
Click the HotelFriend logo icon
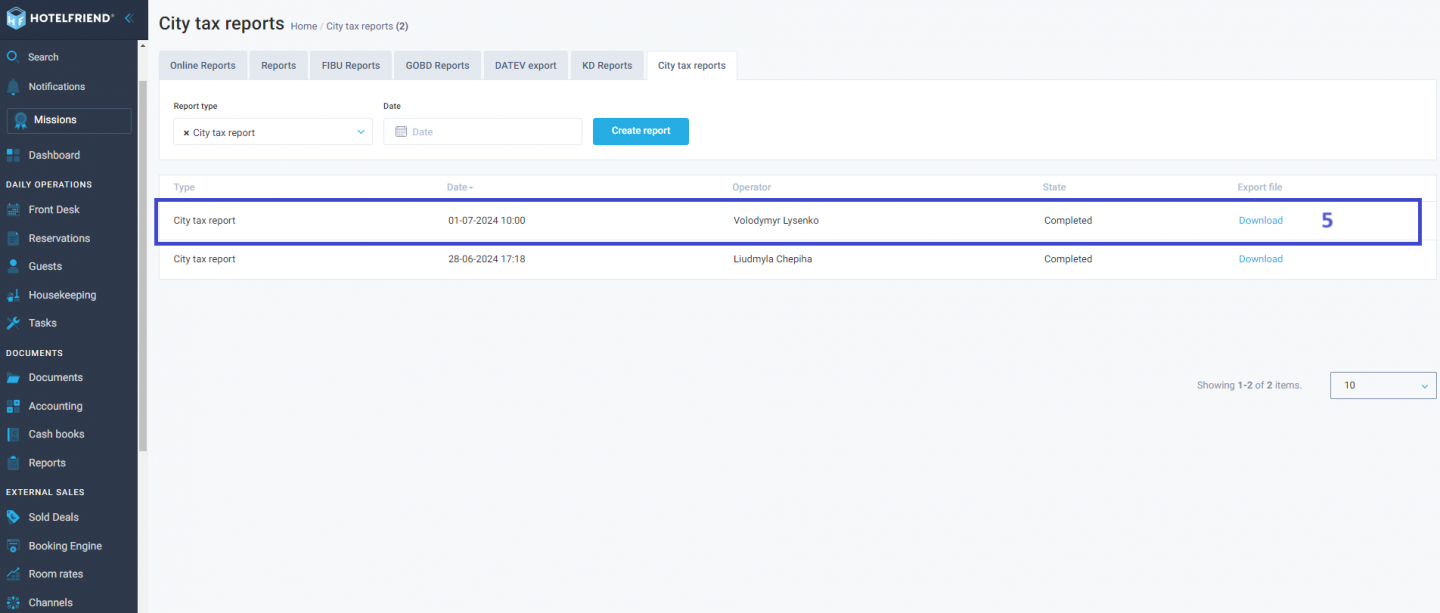coord(15,18)
